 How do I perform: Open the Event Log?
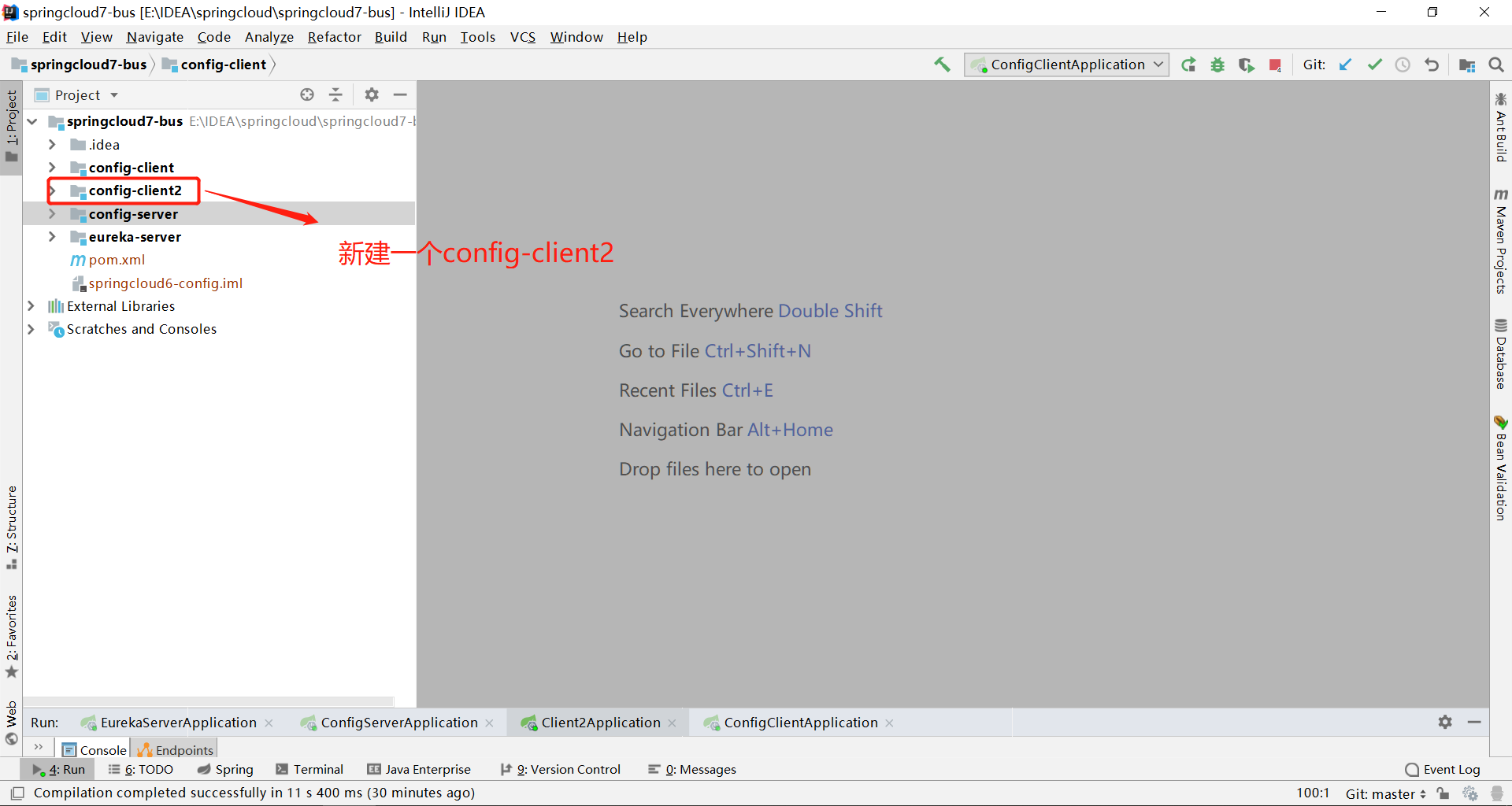[x=1443, y=769]
